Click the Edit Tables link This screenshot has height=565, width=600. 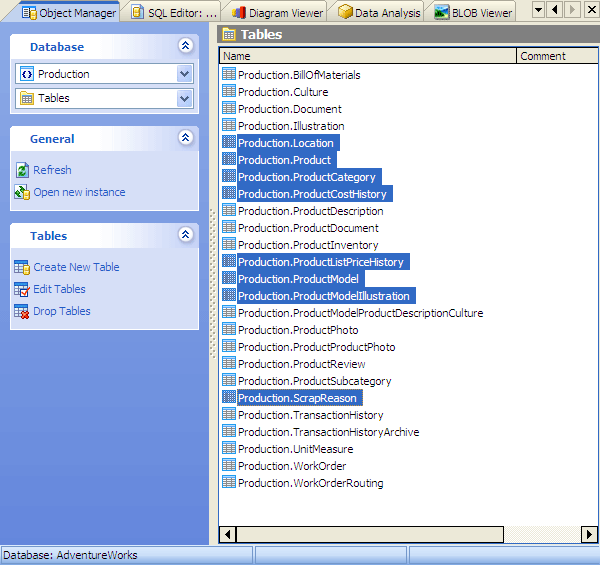(59, 289)
